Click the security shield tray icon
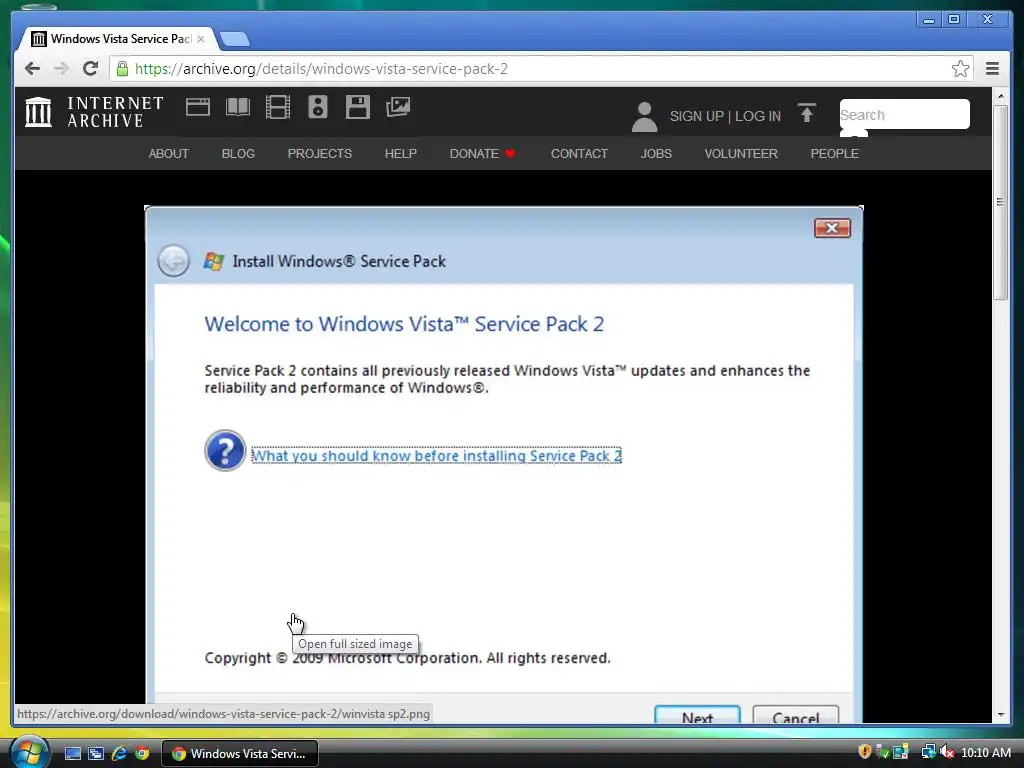The width and height of the screenshot is (1024, 768). (x=865, y=752)
